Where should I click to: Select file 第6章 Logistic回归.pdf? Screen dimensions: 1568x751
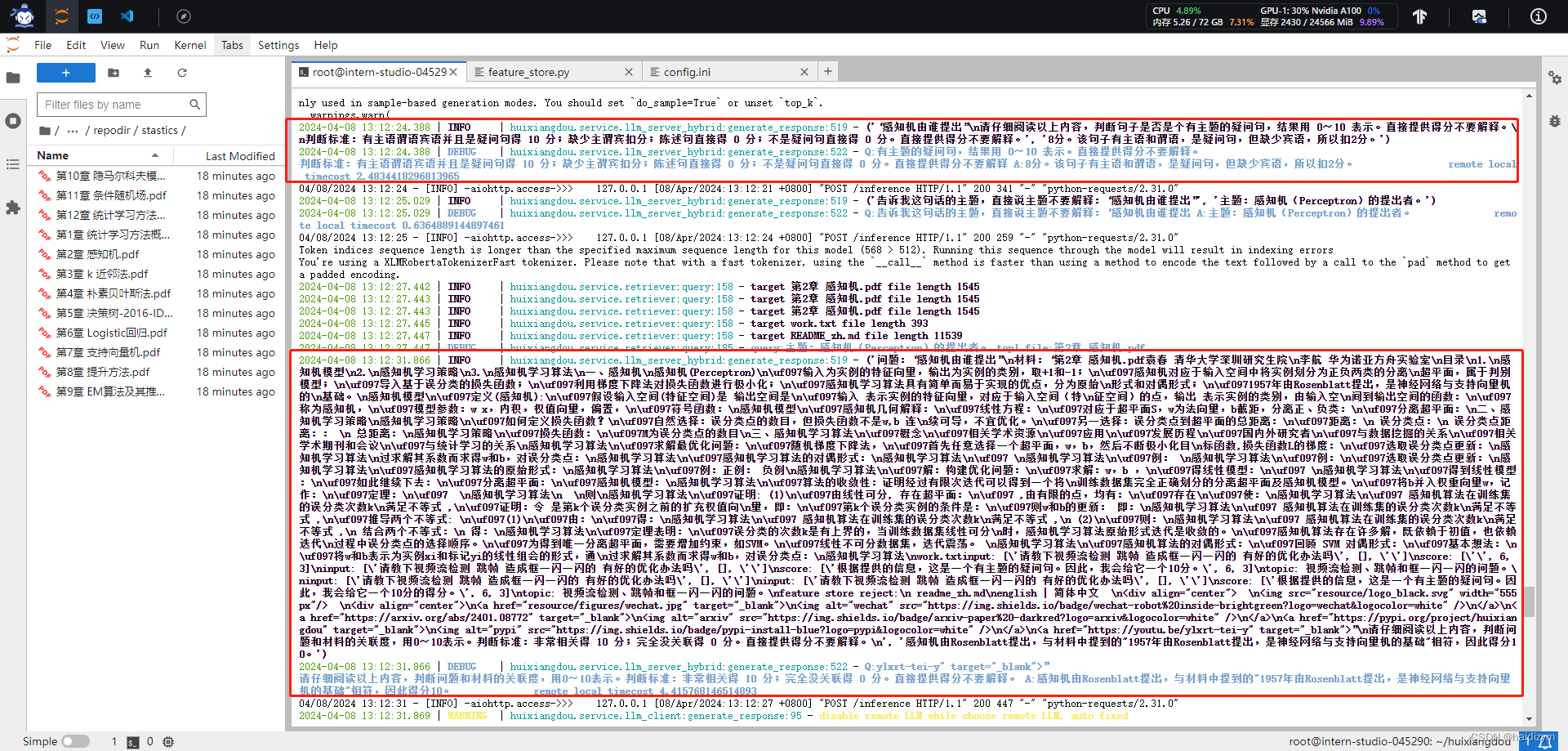158,333
